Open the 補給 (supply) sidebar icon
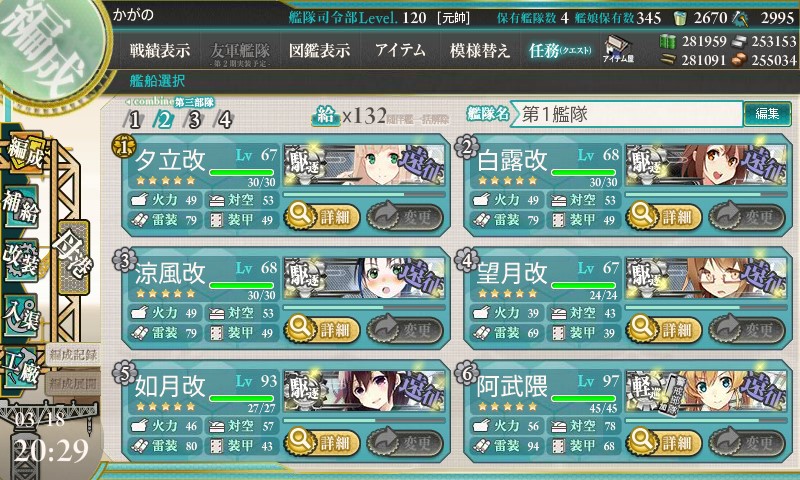This screenshot has width=800, height=480. [x=21, y=206]
